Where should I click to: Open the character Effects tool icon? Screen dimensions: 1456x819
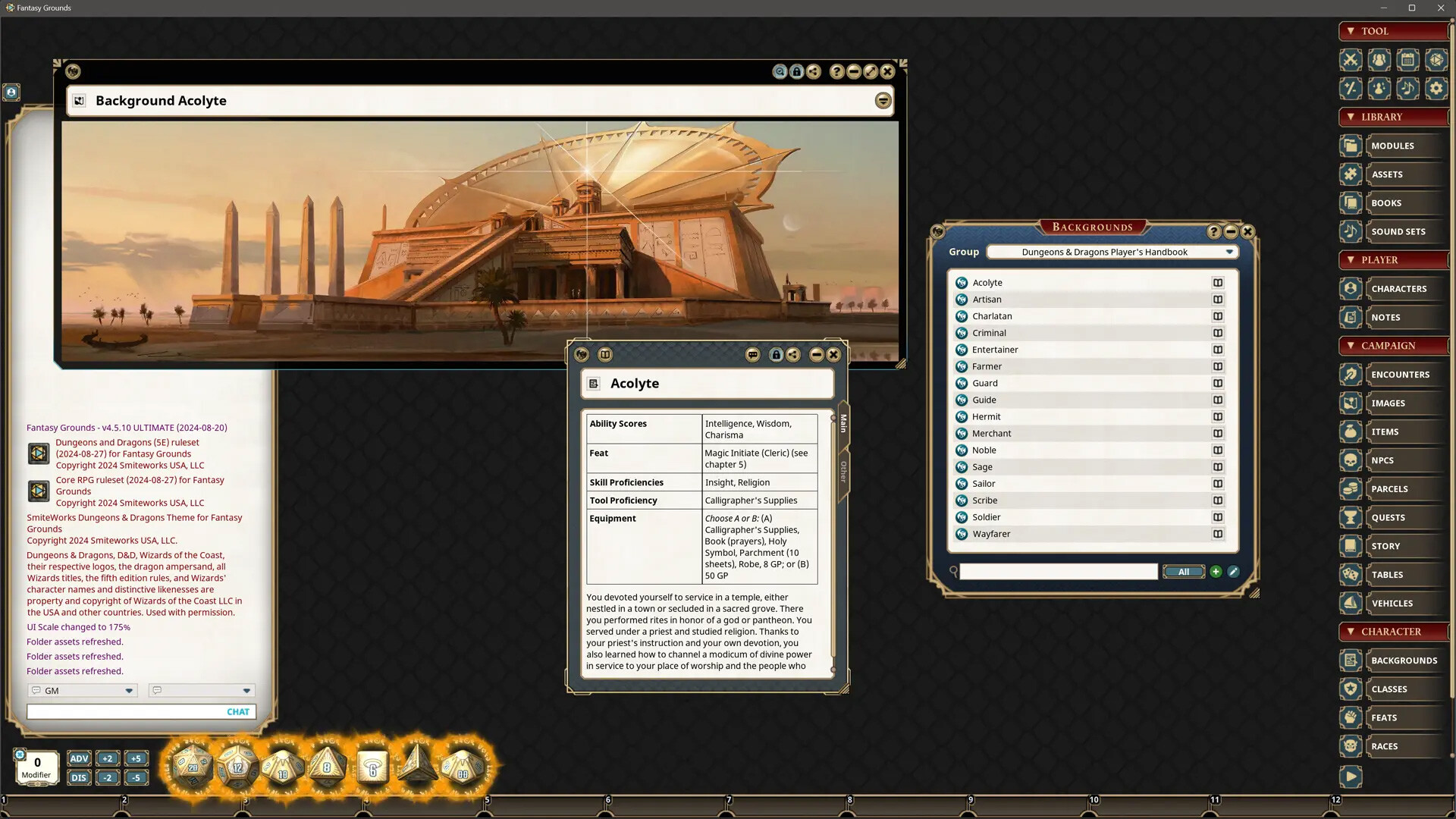point(1379,88)
